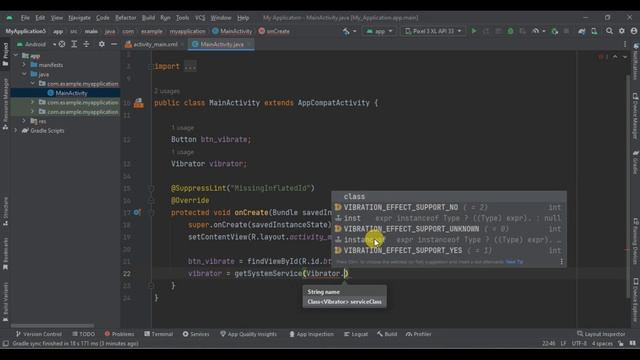Click Expand All icon in Project panel
Screen dimensions: 640x360
(x=74, y=44)
